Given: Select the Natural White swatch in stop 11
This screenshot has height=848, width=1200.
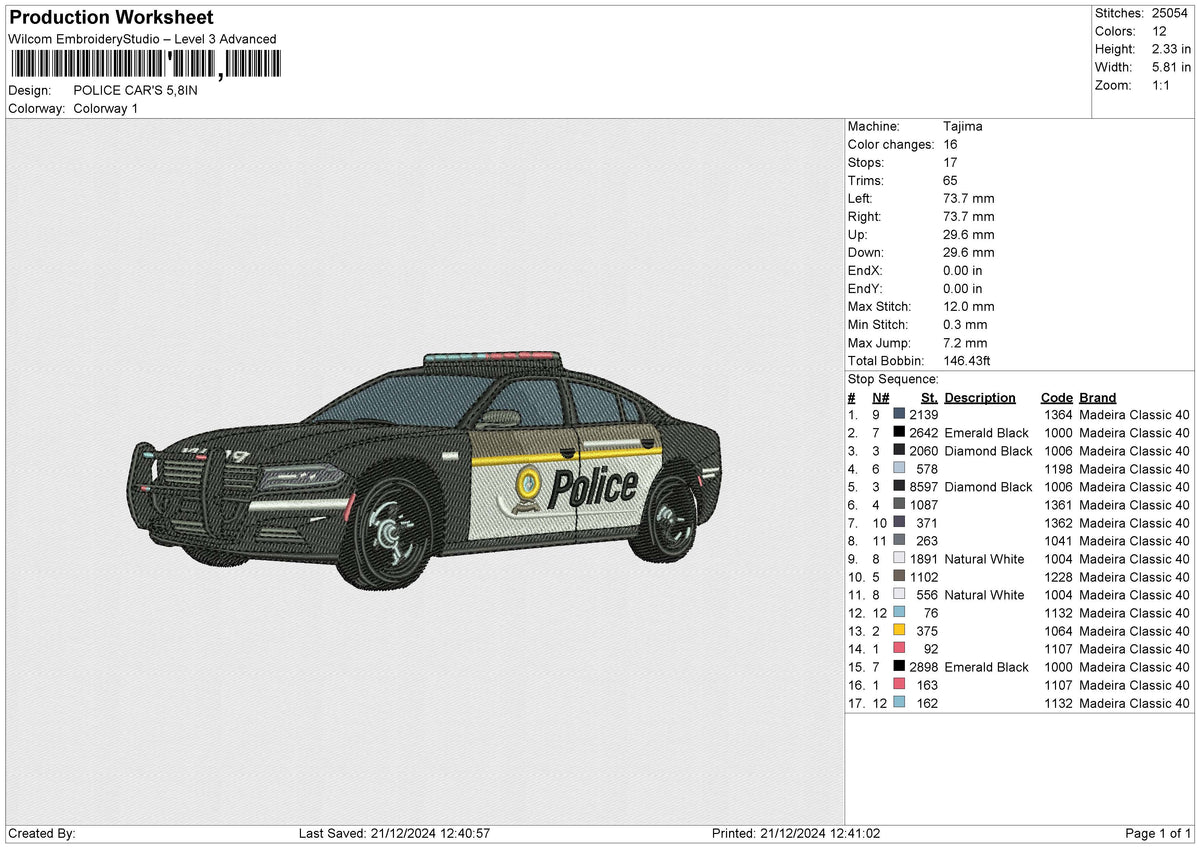Looking at the screenshot, I should 899,594.
